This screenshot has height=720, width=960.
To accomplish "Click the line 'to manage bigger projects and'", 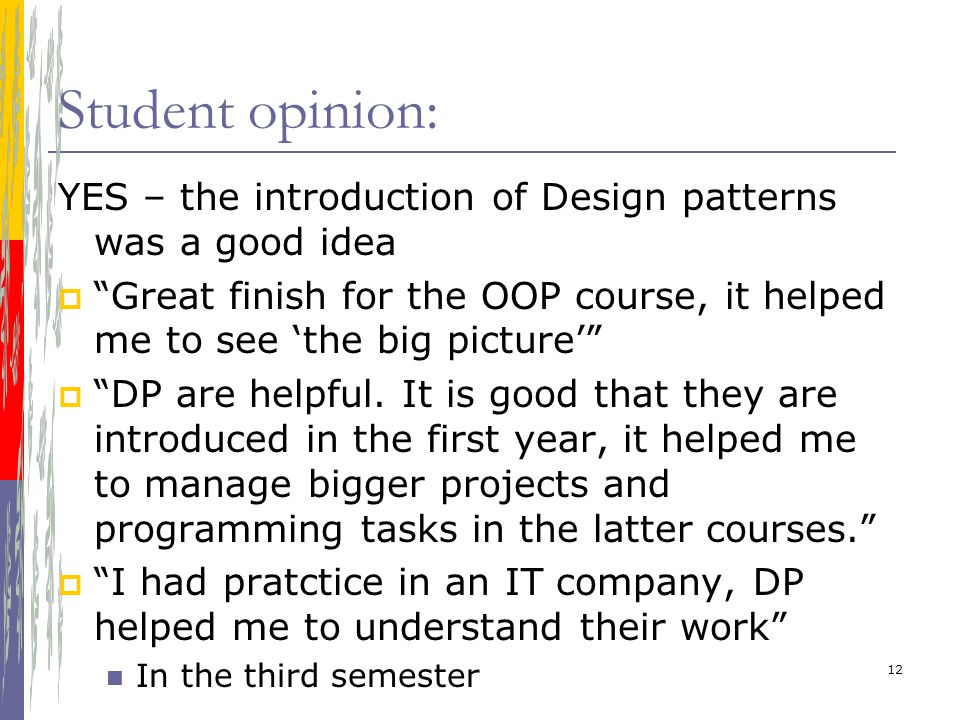I will (382, 485).
